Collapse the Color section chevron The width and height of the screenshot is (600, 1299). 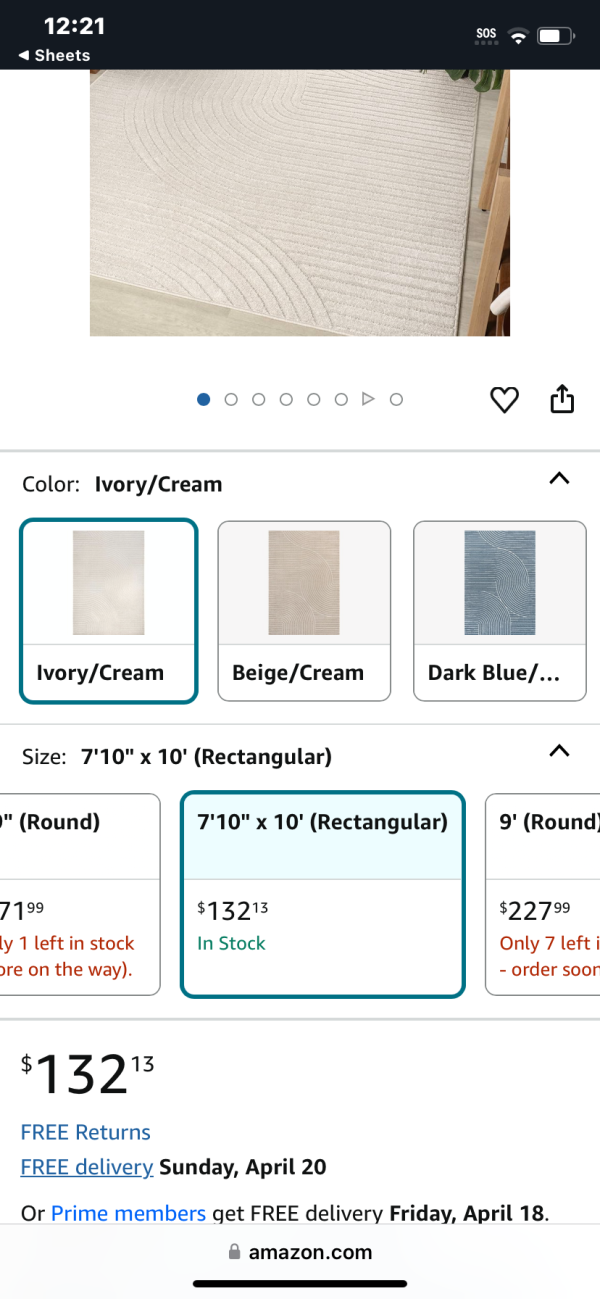tap(560, 479)
